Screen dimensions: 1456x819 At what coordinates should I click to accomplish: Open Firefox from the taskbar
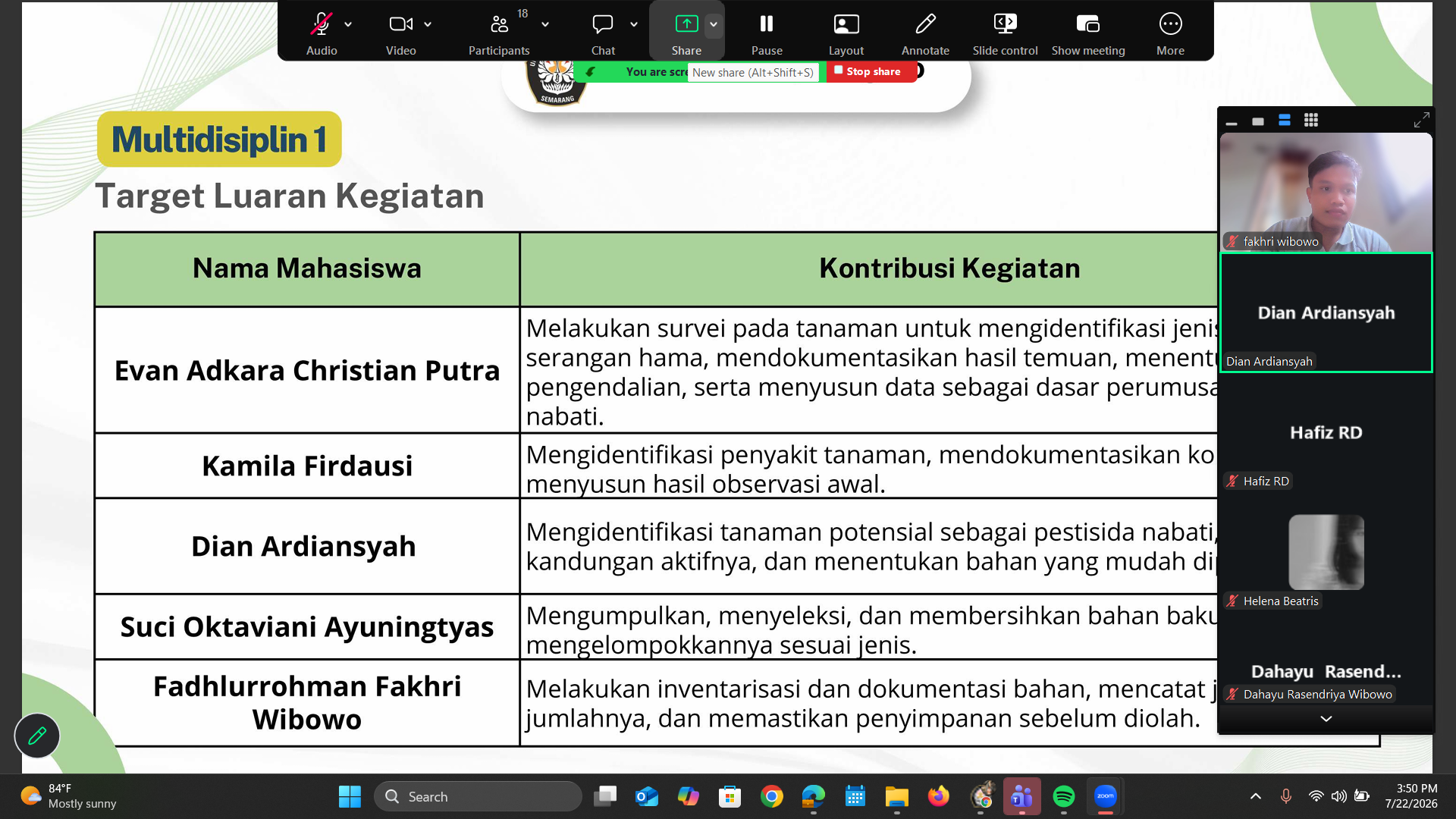[939, 796]
